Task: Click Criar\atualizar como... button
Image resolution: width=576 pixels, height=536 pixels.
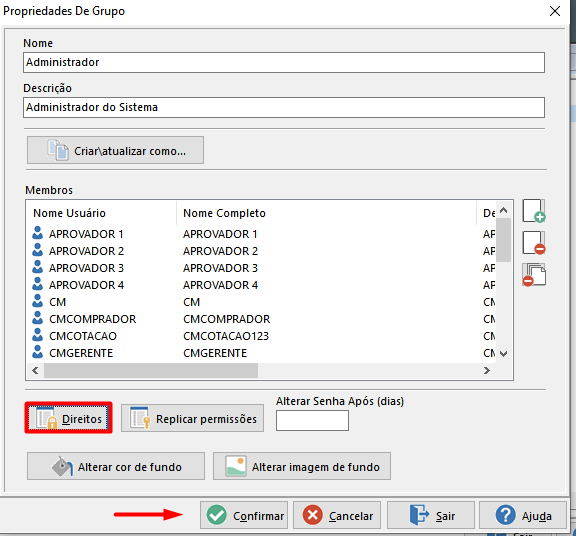Action: 115,150
